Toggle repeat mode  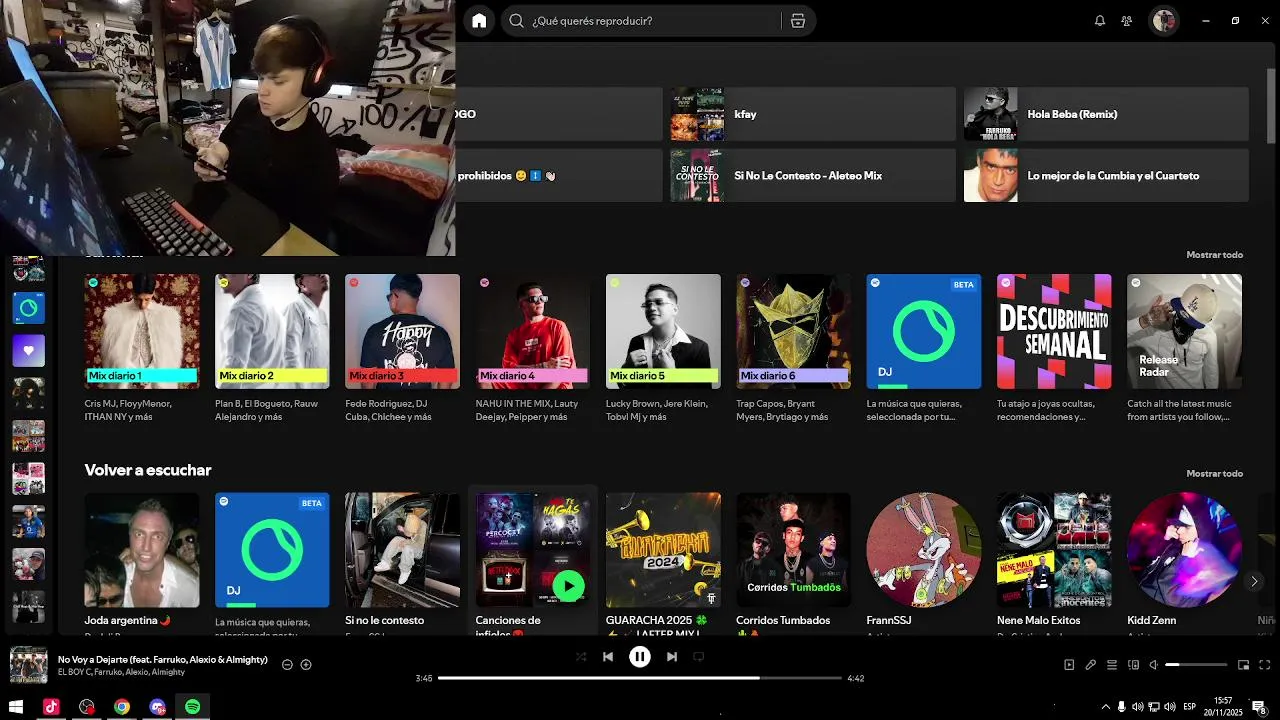(x=699, y=657)
